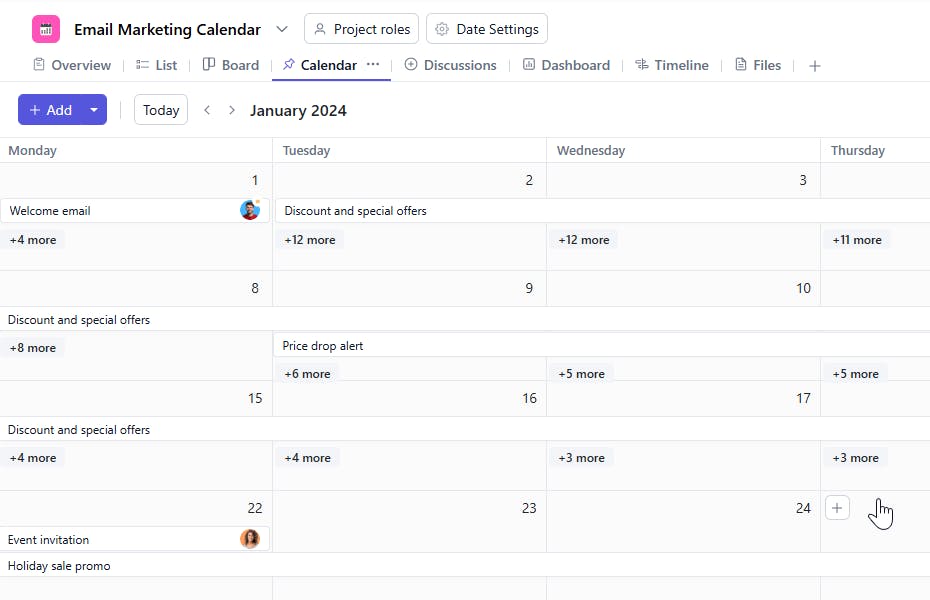Add a task on Thursday plus button
This screenshot has width=930, height=600.
click(837, 508)
